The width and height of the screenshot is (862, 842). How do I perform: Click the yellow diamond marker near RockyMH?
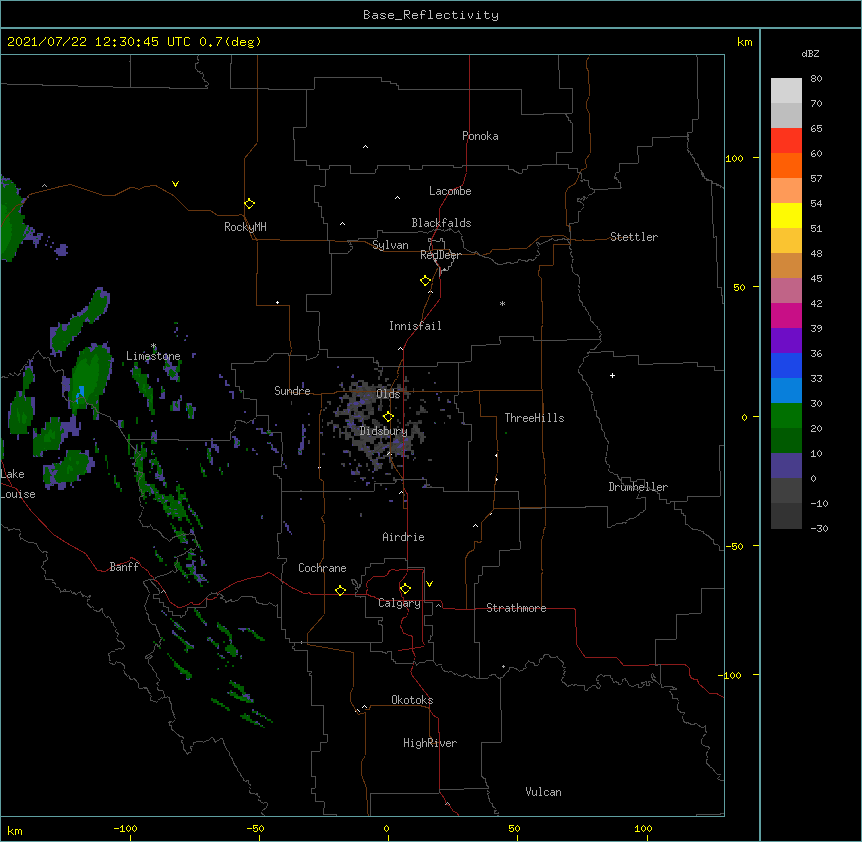(249, 204)
